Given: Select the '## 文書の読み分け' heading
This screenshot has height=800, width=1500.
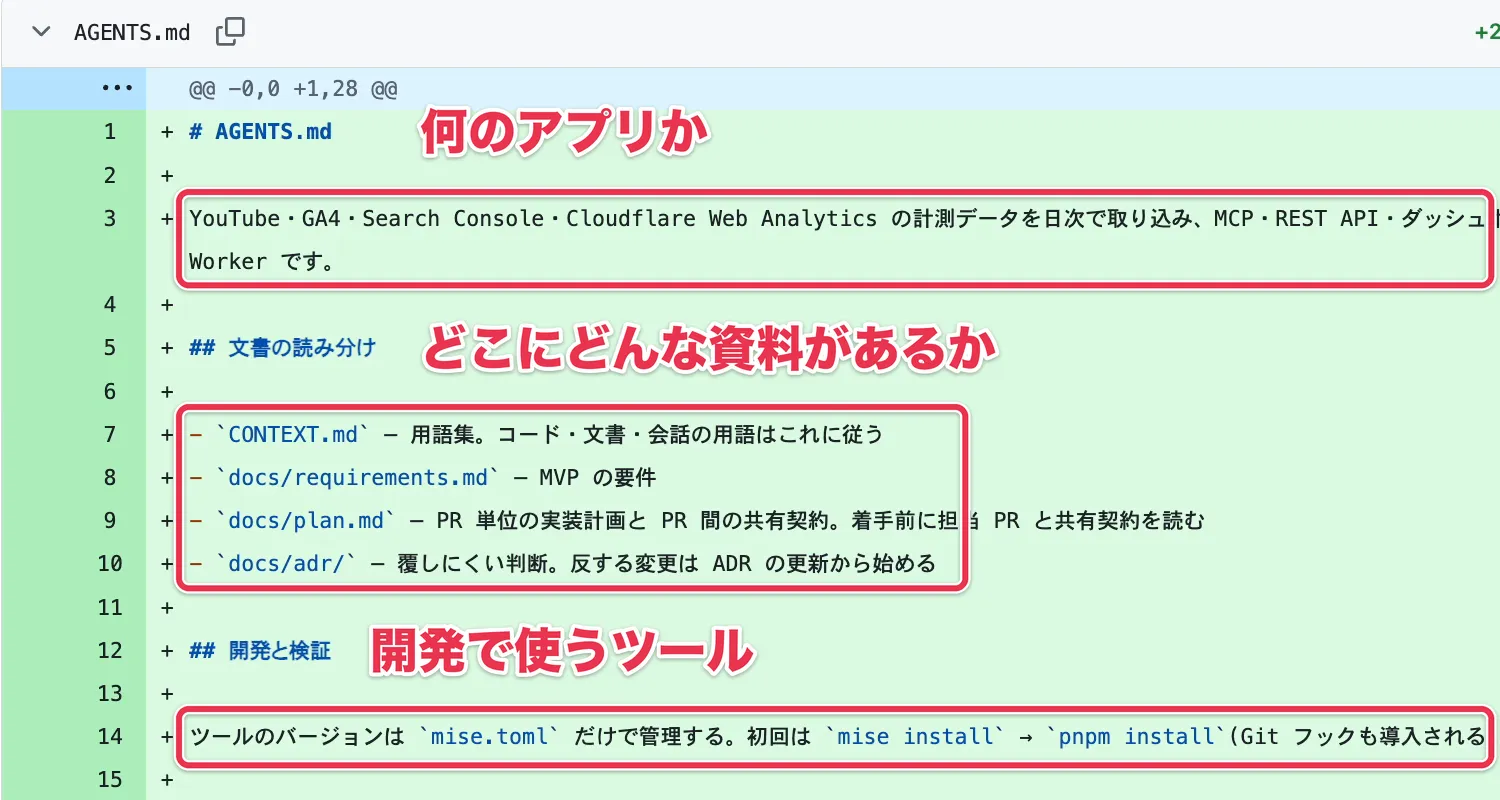Looking at the screenshot, I should [x=282, y=348].
